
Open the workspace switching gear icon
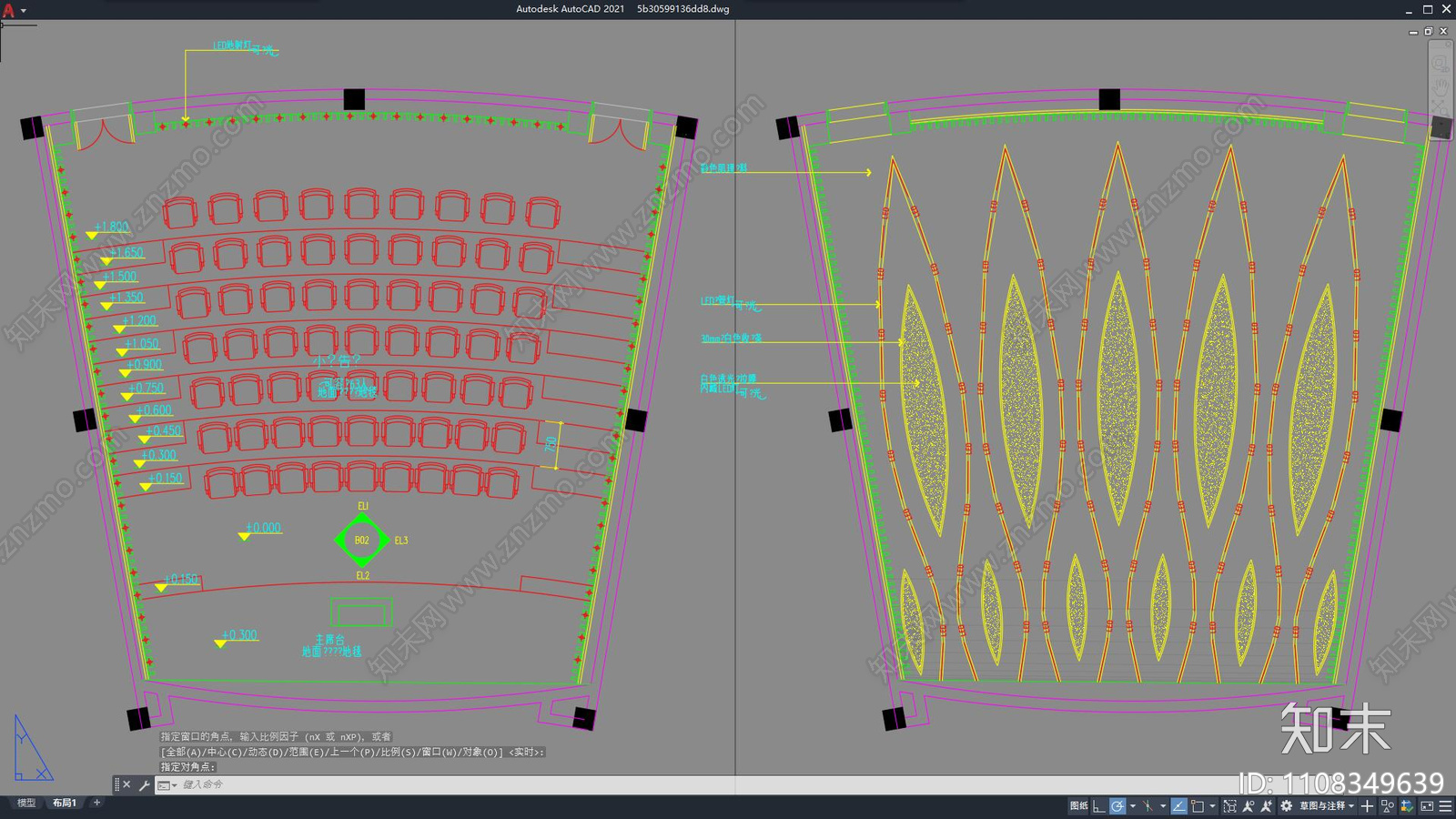(1286, 805)
